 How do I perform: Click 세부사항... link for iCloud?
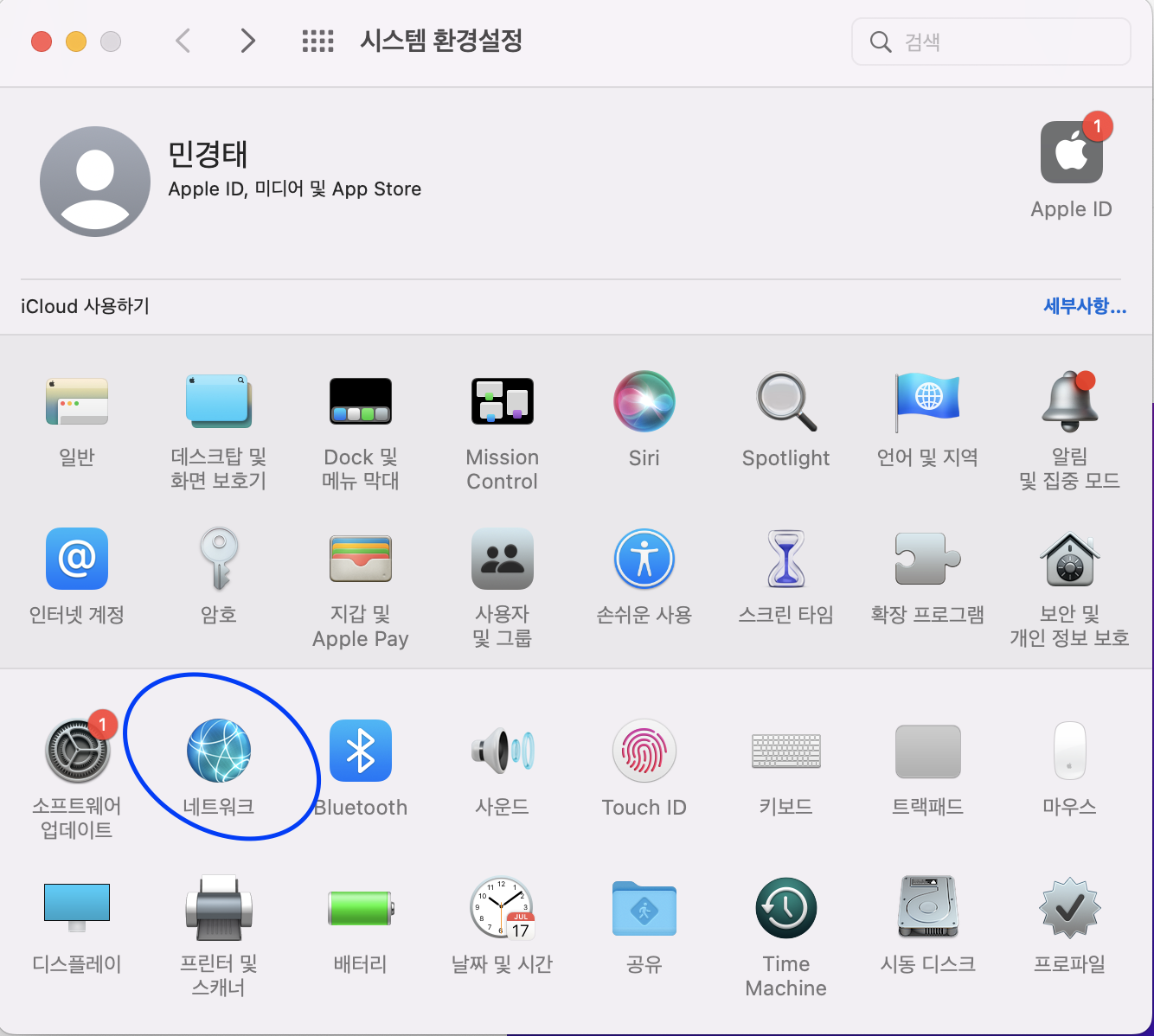[1085, 306]
